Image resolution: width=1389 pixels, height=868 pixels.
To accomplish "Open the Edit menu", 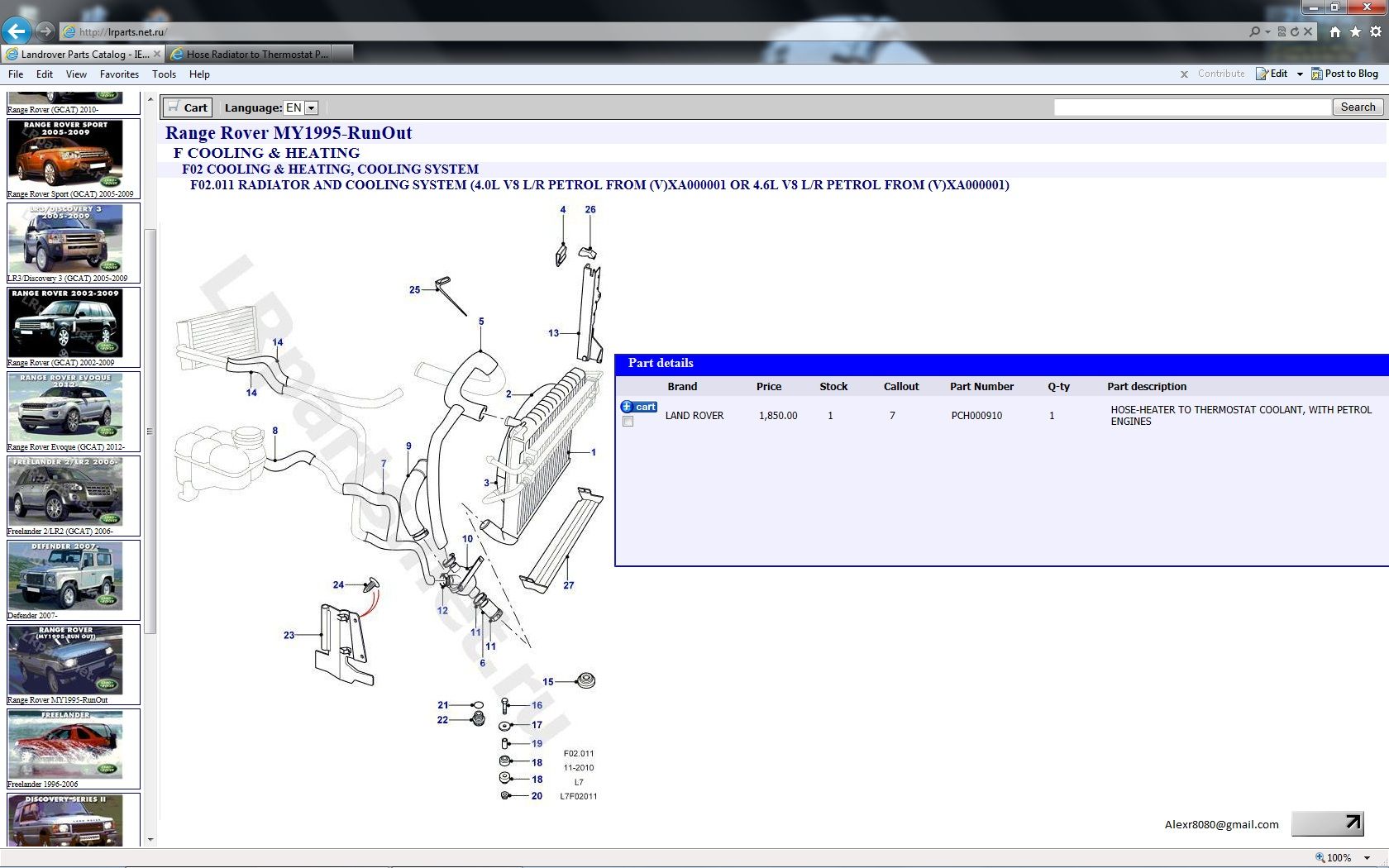I will tap(45, 74).
